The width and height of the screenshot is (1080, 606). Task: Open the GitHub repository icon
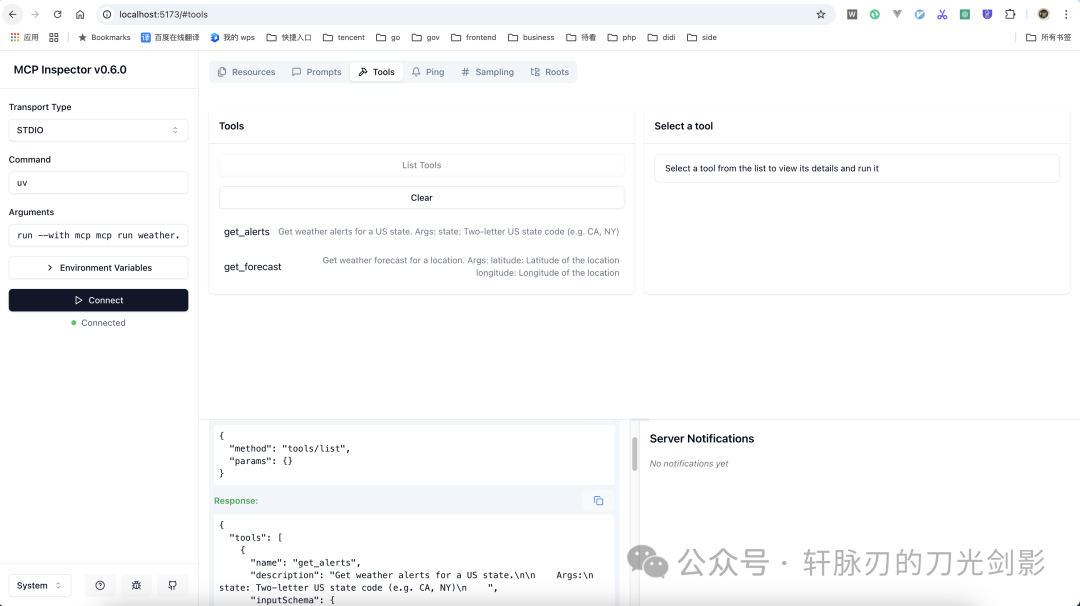click(172, 585)
